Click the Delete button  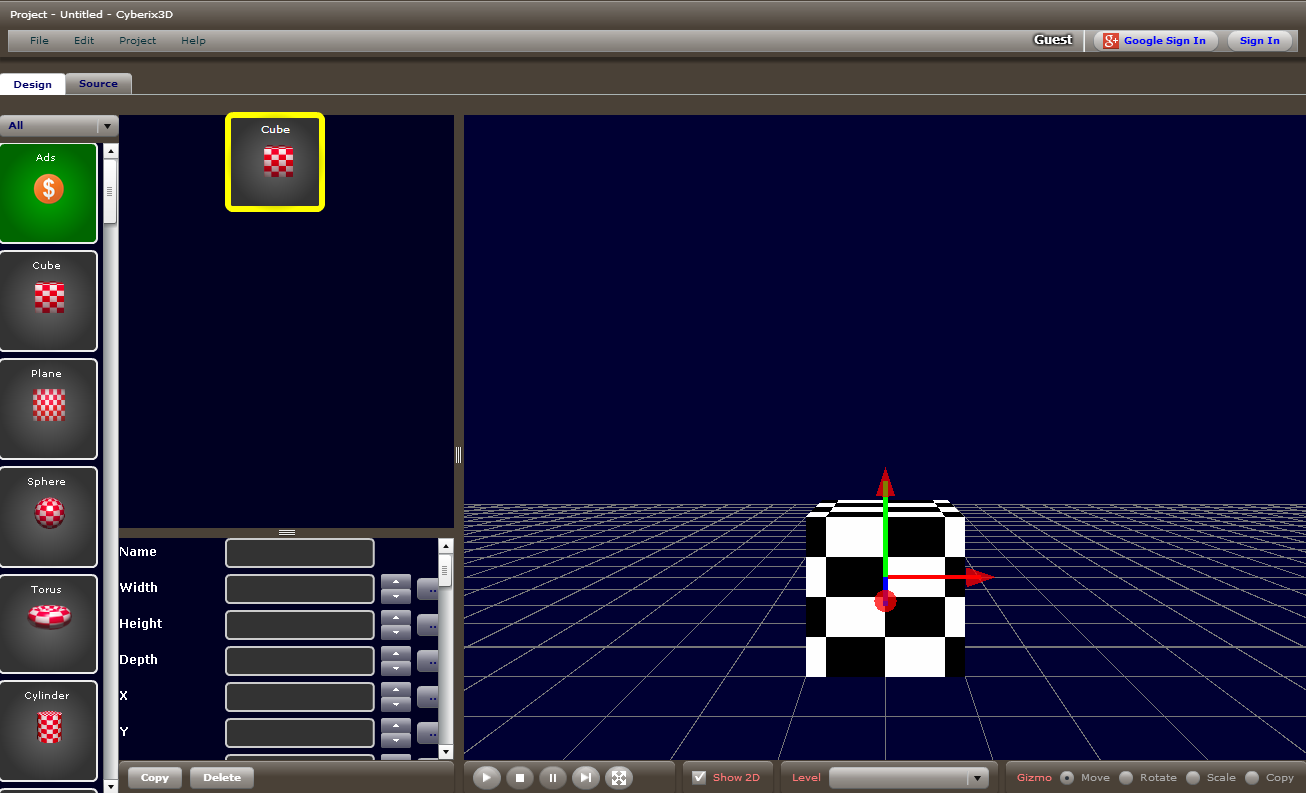coord(222,777)
